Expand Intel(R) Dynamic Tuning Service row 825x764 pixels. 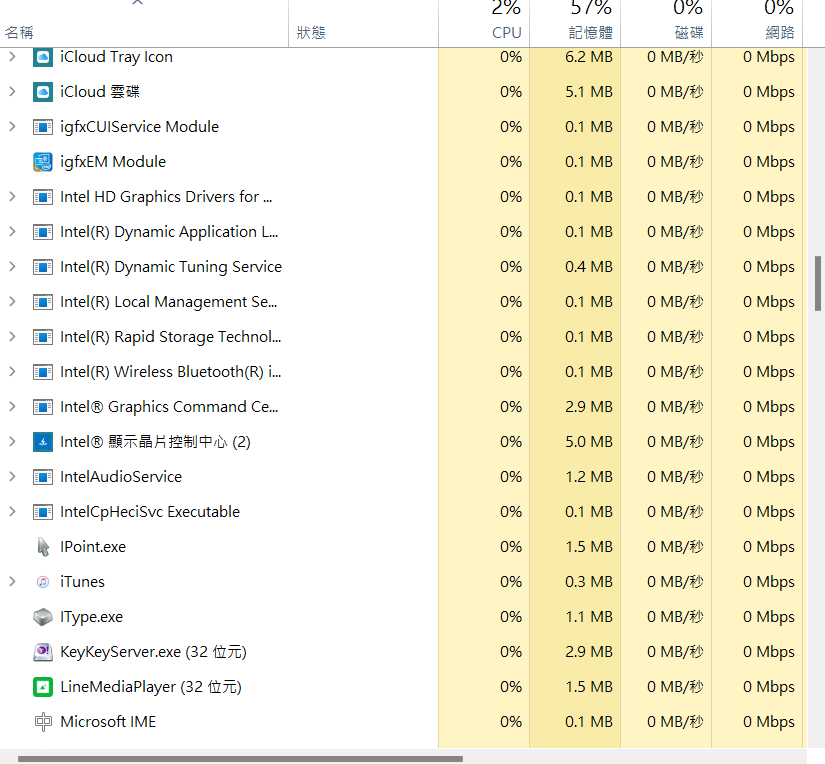(12, 267)
